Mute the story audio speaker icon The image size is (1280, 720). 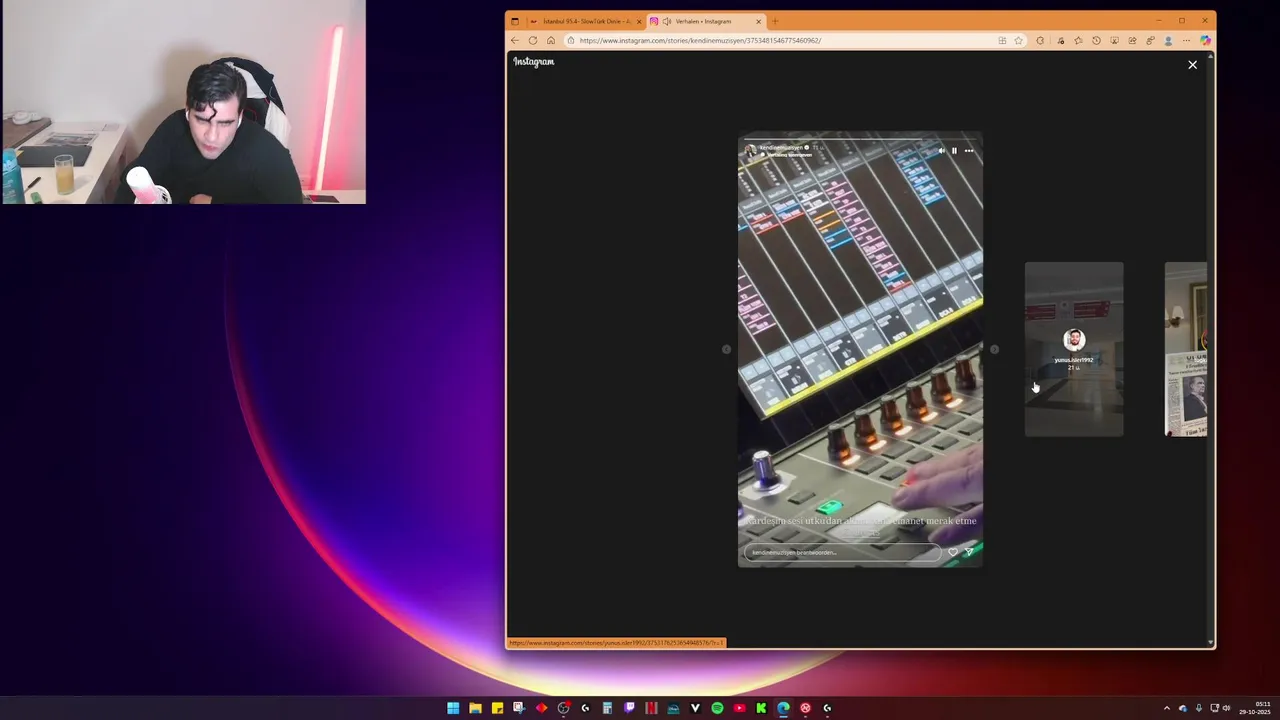(x=941, y=151)
